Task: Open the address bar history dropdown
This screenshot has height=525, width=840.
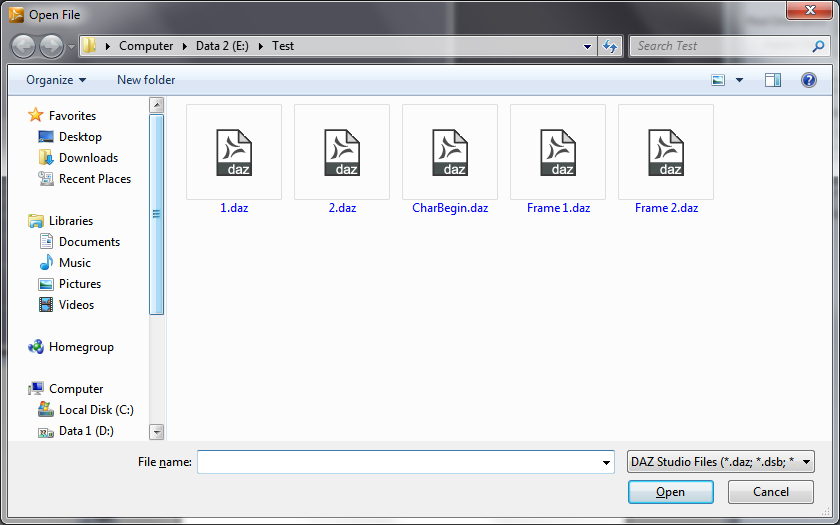Action: click(x=587, y=47)
